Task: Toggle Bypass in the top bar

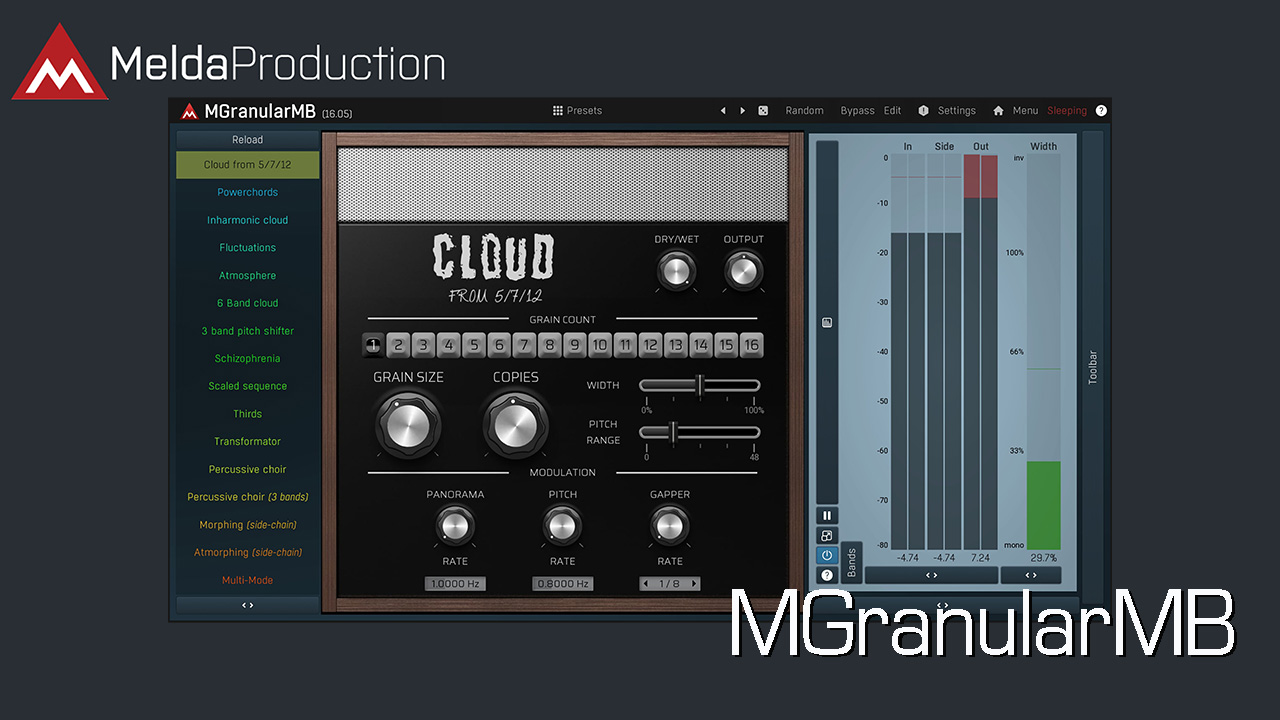Action: pyautogui.click(x=857, y=111)
